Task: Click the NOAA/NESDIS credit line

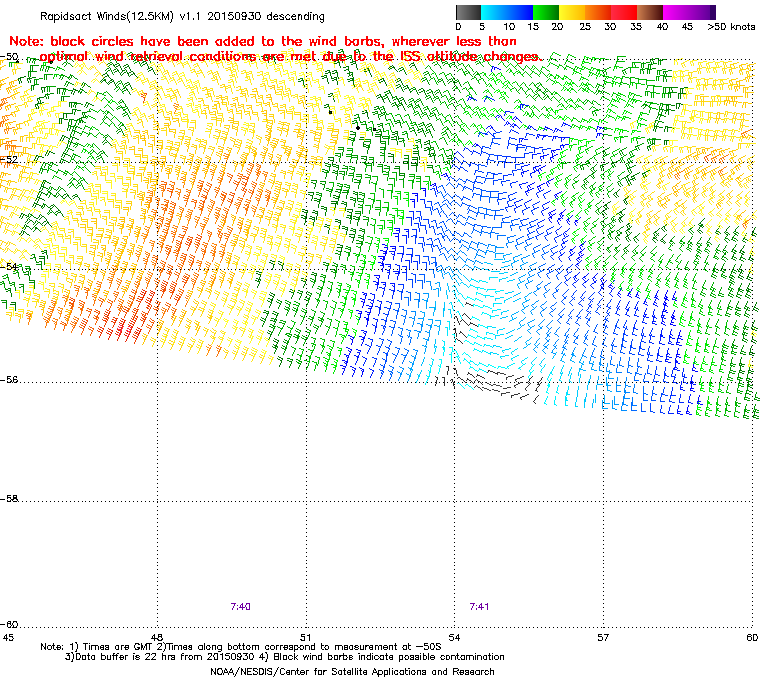Action: (352, 672)
